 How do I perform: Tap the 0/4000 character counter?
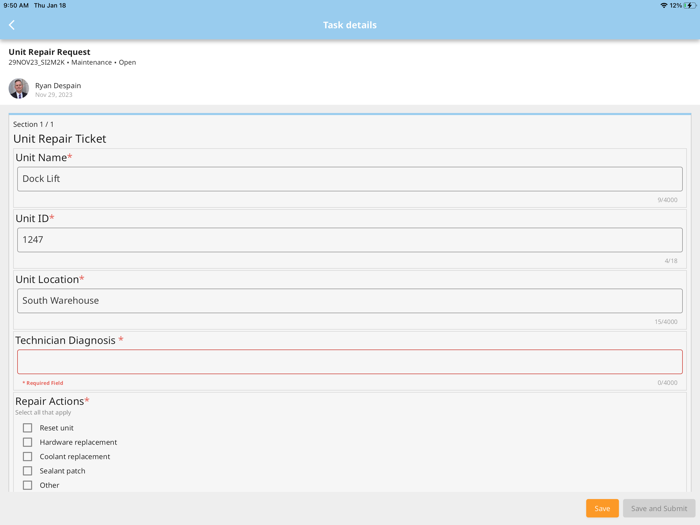(x=667, y=383)
